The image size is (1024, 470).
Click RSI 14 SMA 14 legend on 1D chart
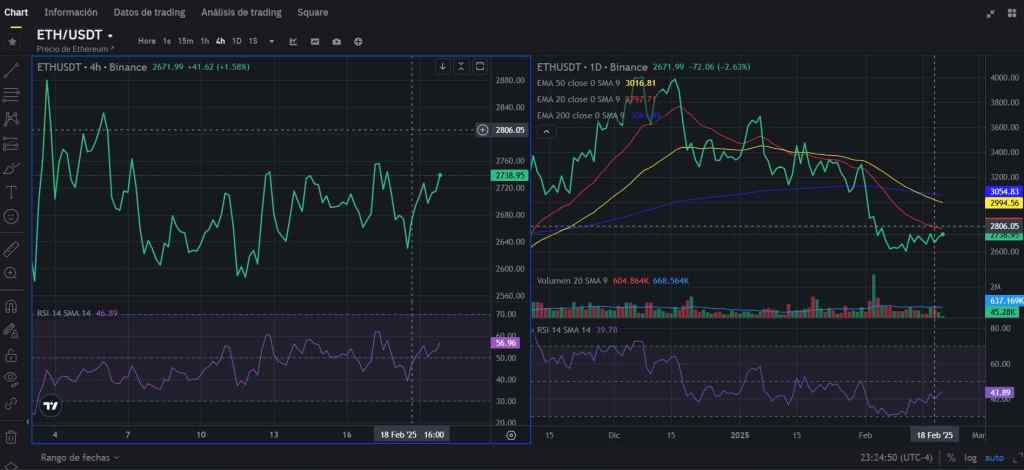tap(564, 330)
